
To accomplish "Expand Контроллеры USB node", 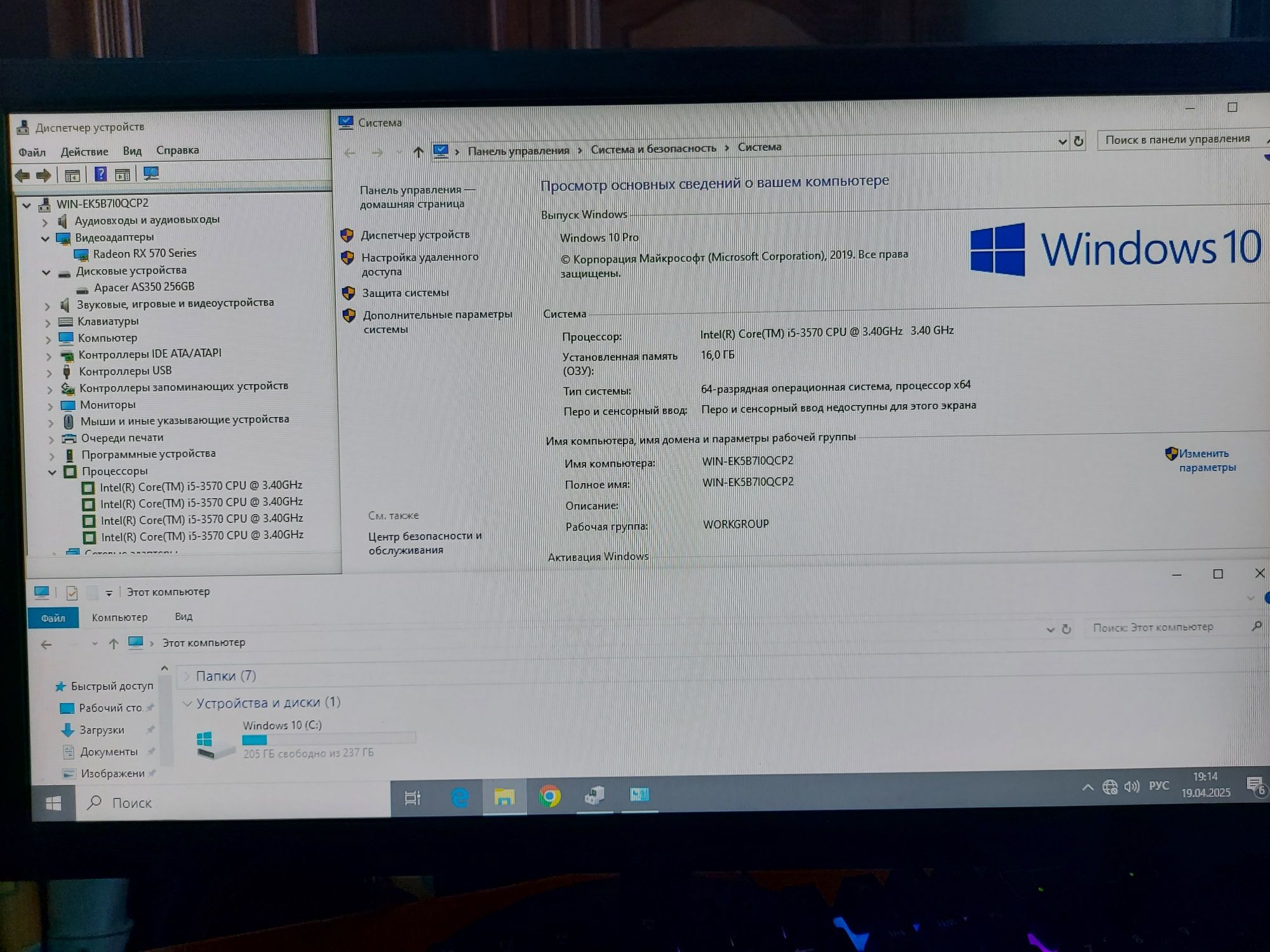I will pos(49,373).
